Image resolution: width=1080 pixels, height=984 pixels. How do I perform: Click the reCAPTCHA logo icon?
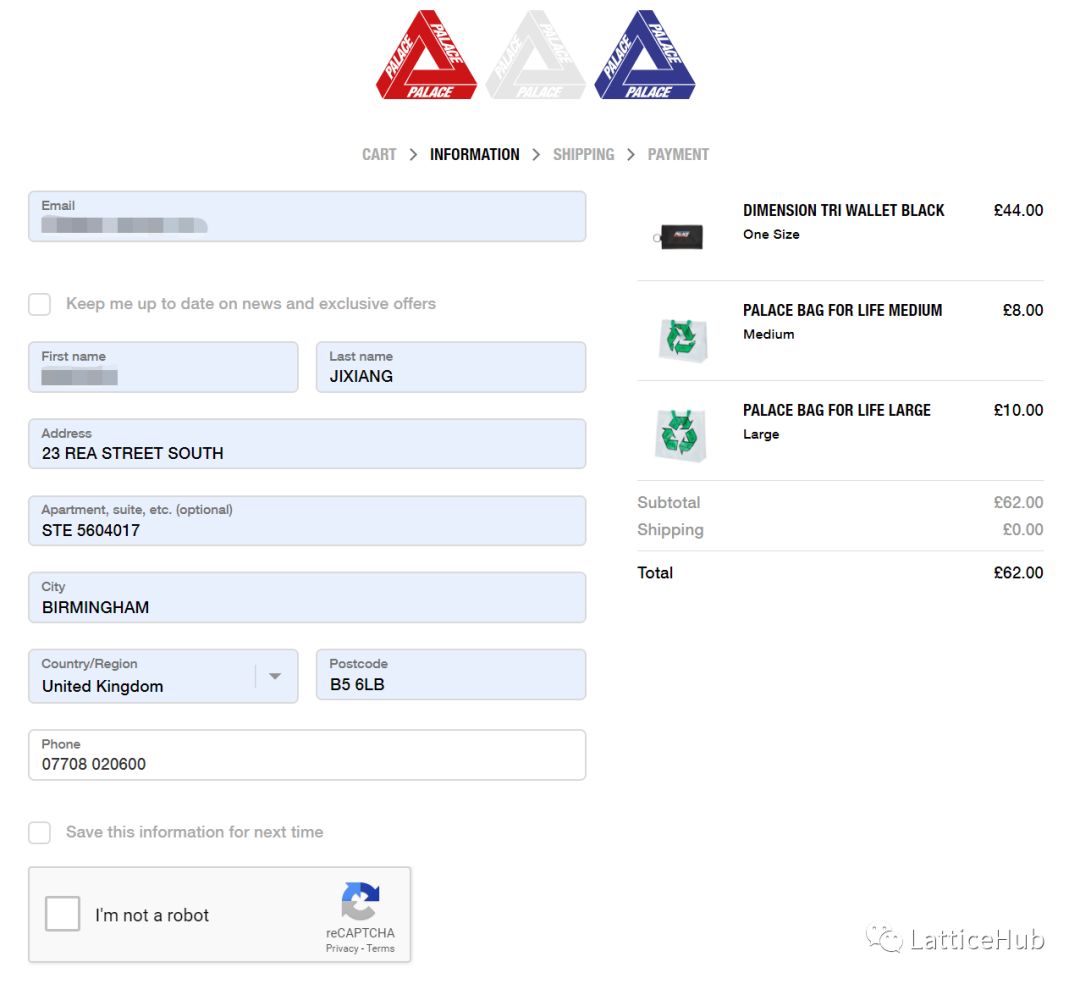point(360,901)
